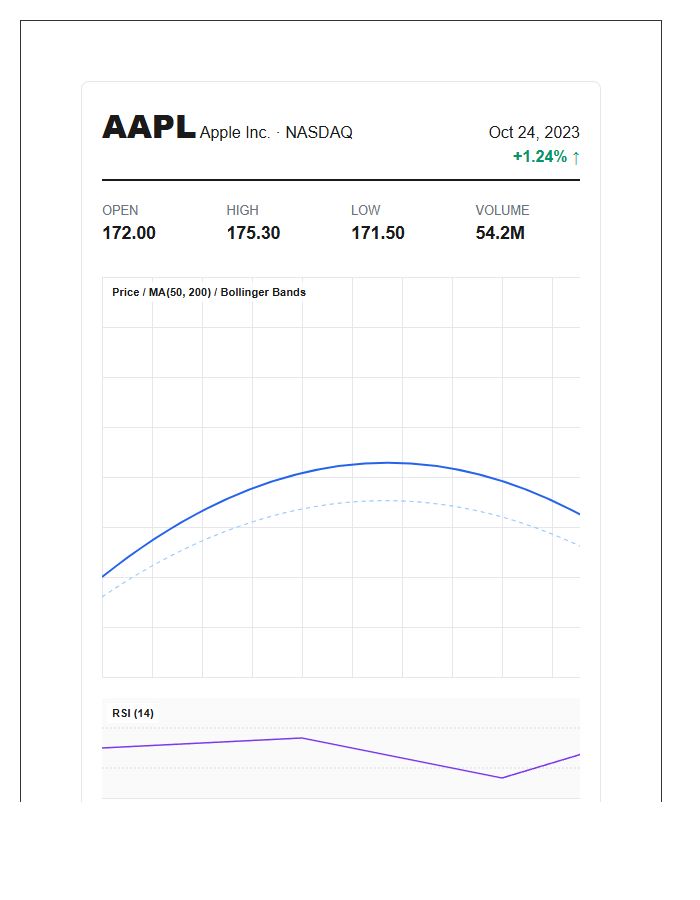Image resolution: width=700 pixels, height=900 pixels.
Task: Click the peak of the solid blue price line
Action: coord(388,463)
